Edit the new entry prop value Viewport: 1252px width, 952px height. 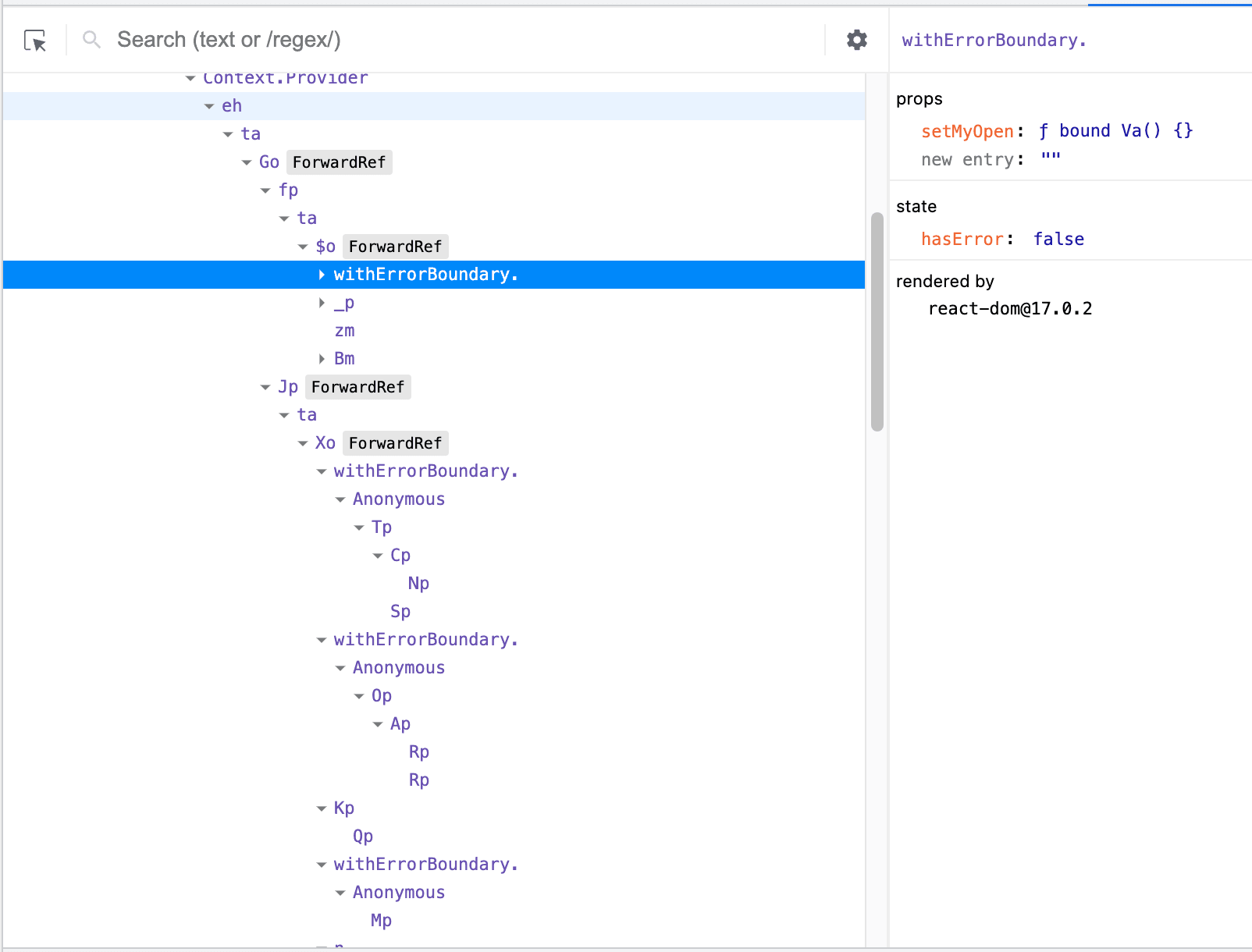[x=1051, y=159]
